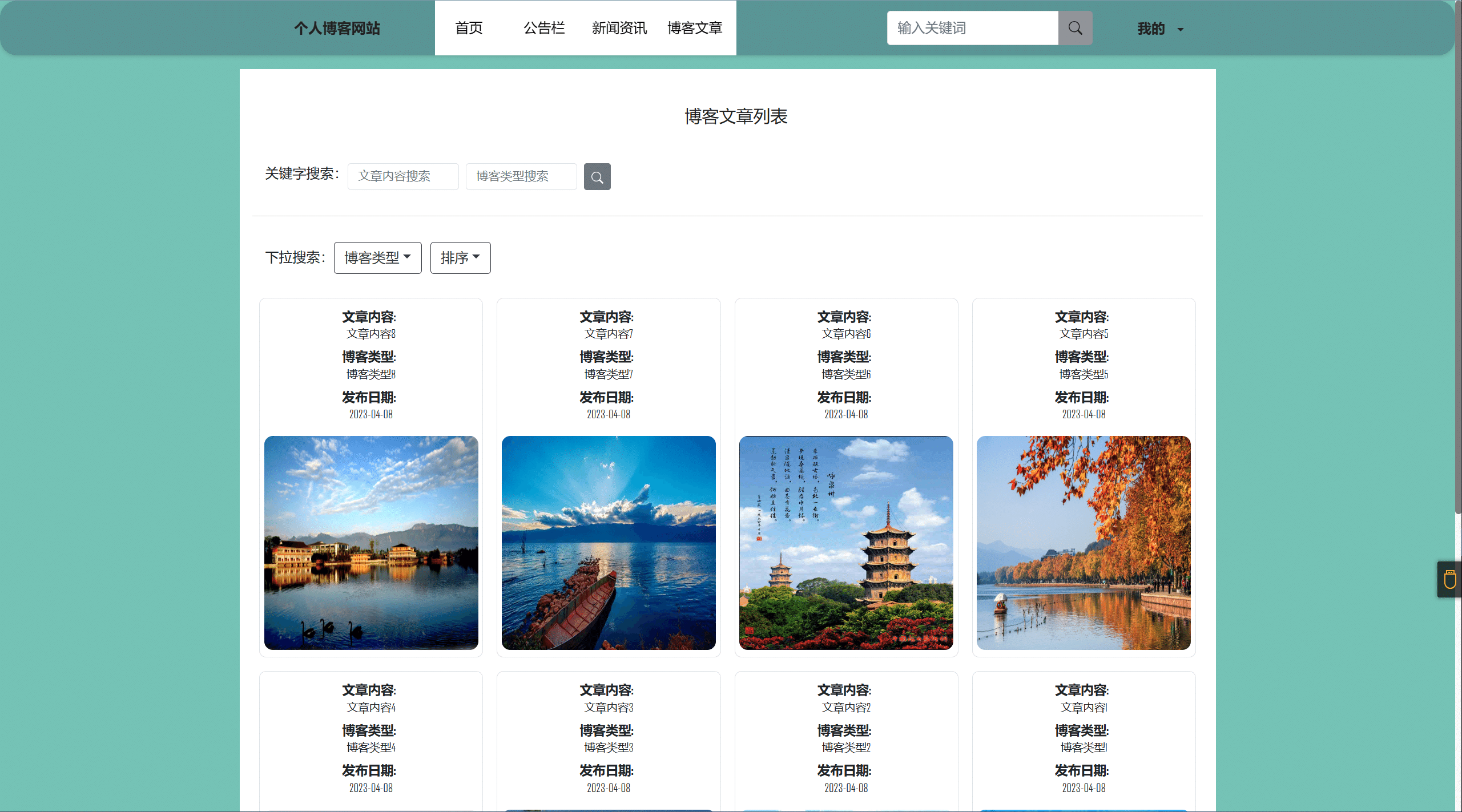Click the text 博客类型3
1462x812 pixels.
[609, 748]
